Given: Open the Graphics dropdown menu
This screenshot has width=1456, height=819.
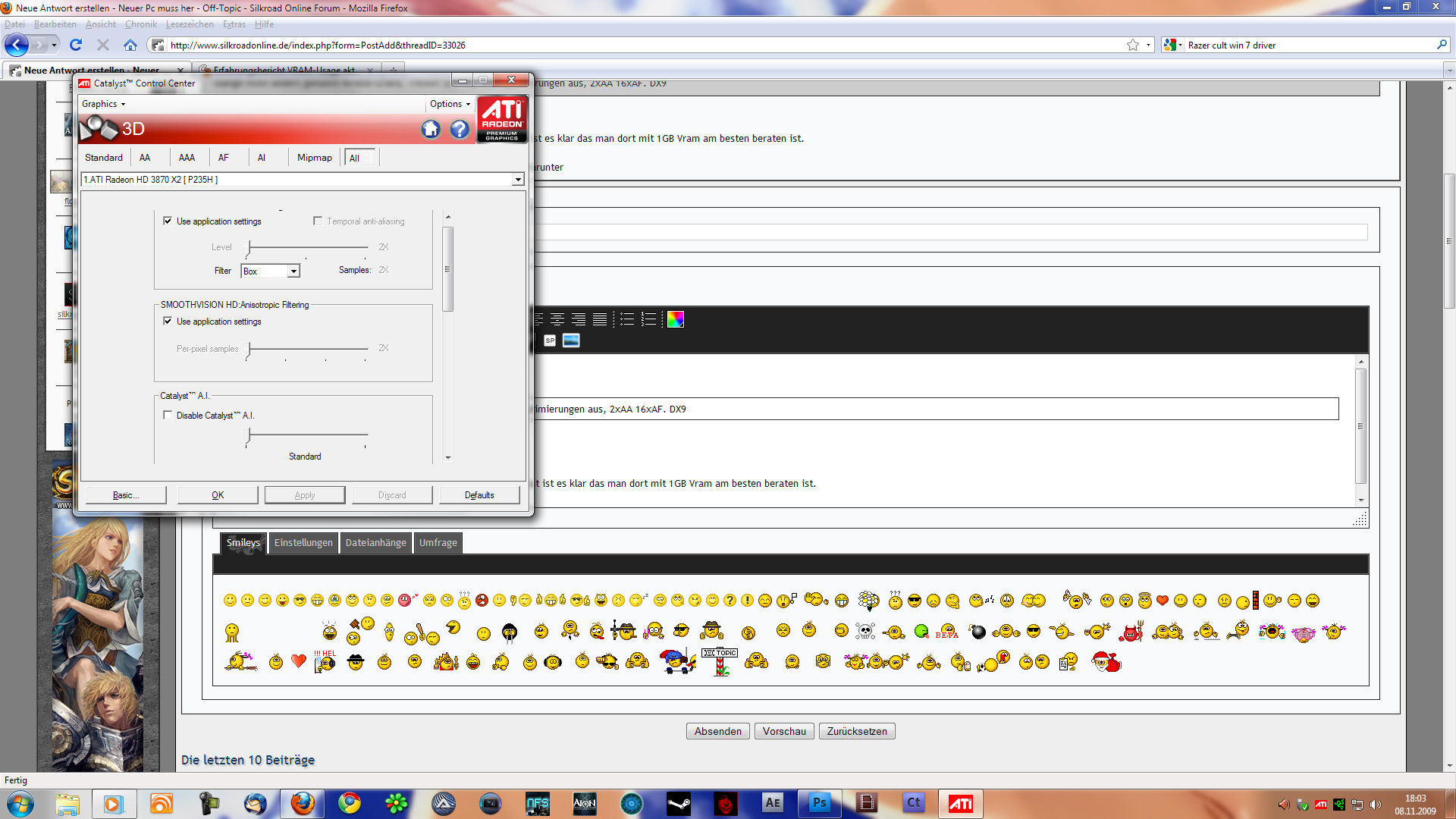Looking at the screenshot, I should point(104,104).
